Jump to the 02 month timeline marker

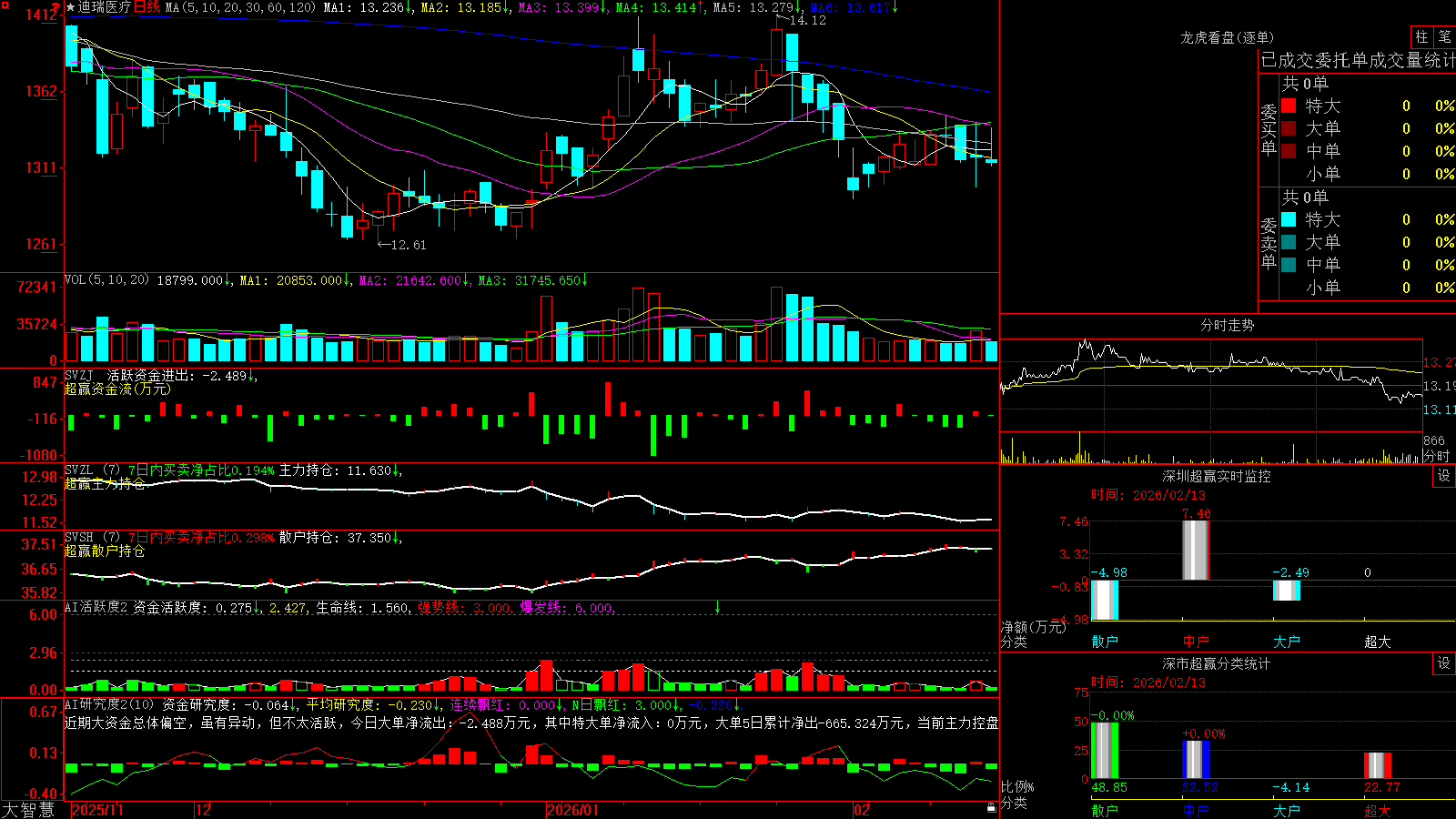click(862, 810)
